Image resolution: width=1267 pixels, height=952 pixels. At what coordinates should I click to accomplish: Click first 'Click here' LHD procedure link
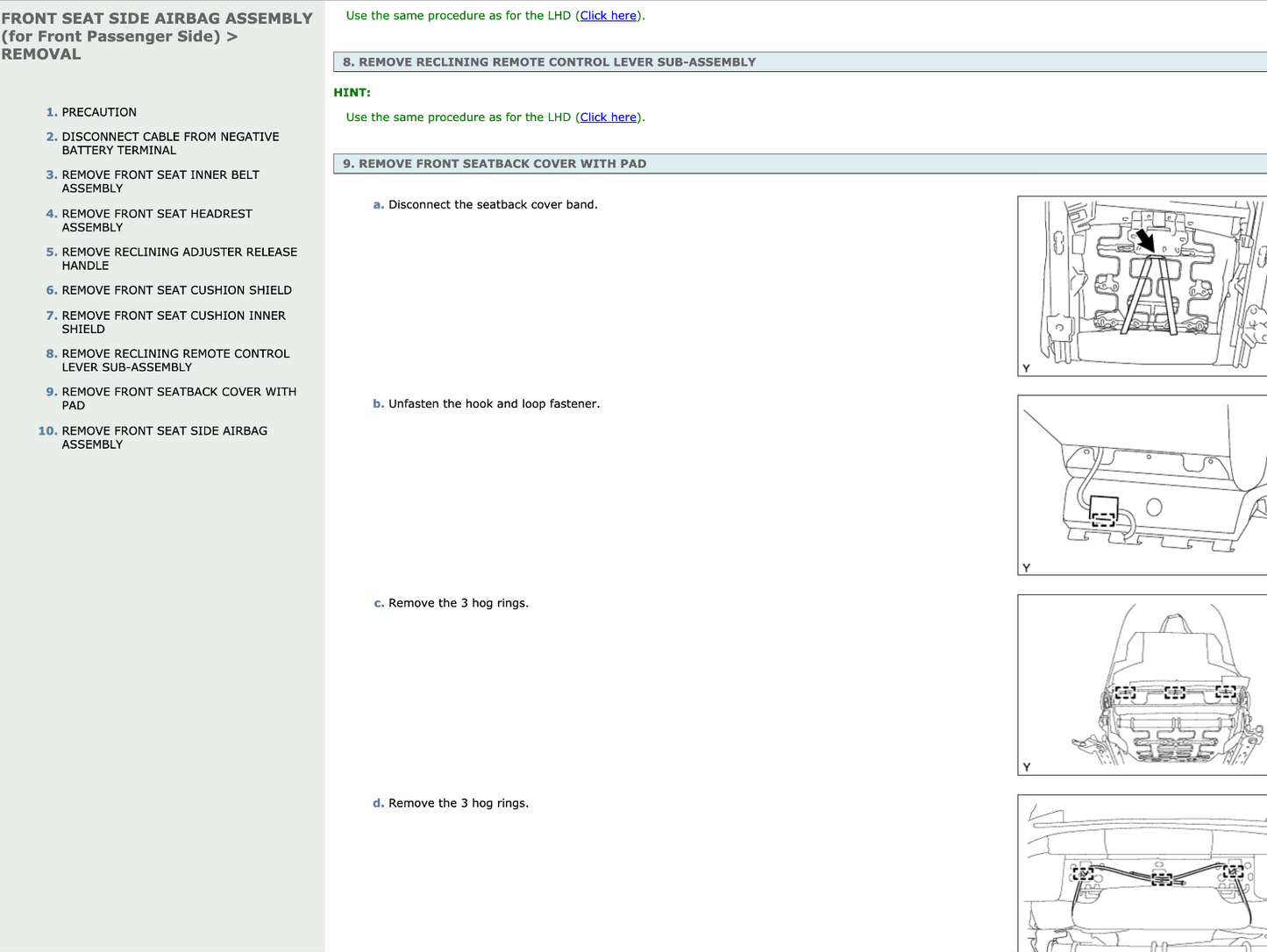(608, 16)
